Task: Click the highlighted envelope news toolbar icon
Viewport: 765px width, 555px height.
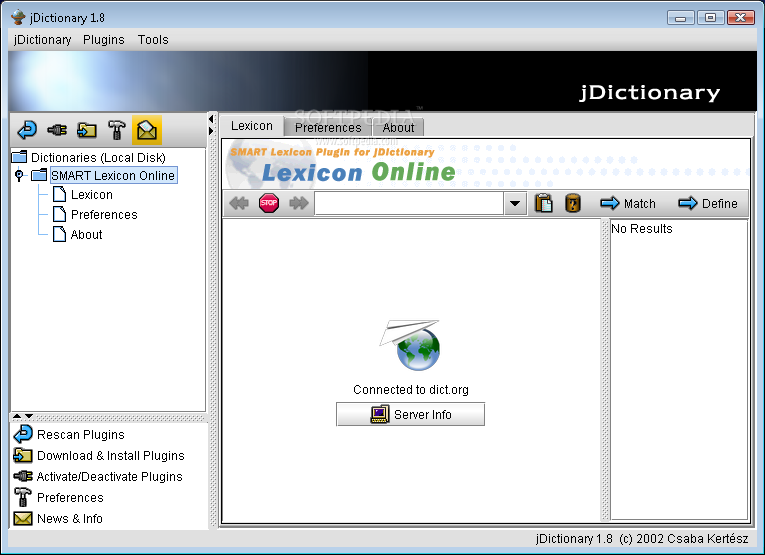Action: click(x=147, y=130)
